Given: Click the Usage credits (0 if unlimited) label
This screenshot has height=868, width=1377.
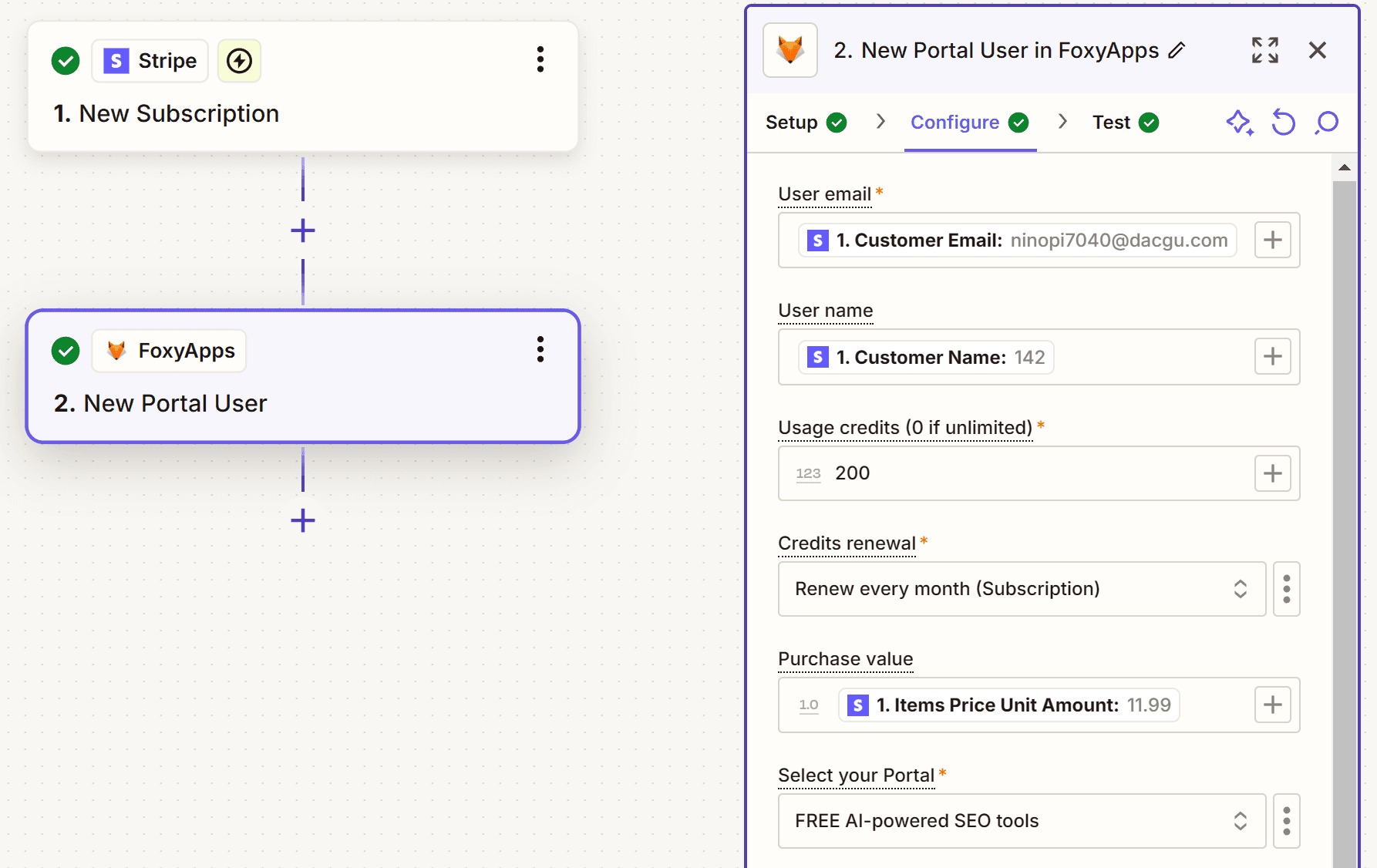Looking at the screenshot, I should click(x=905, y=428).
